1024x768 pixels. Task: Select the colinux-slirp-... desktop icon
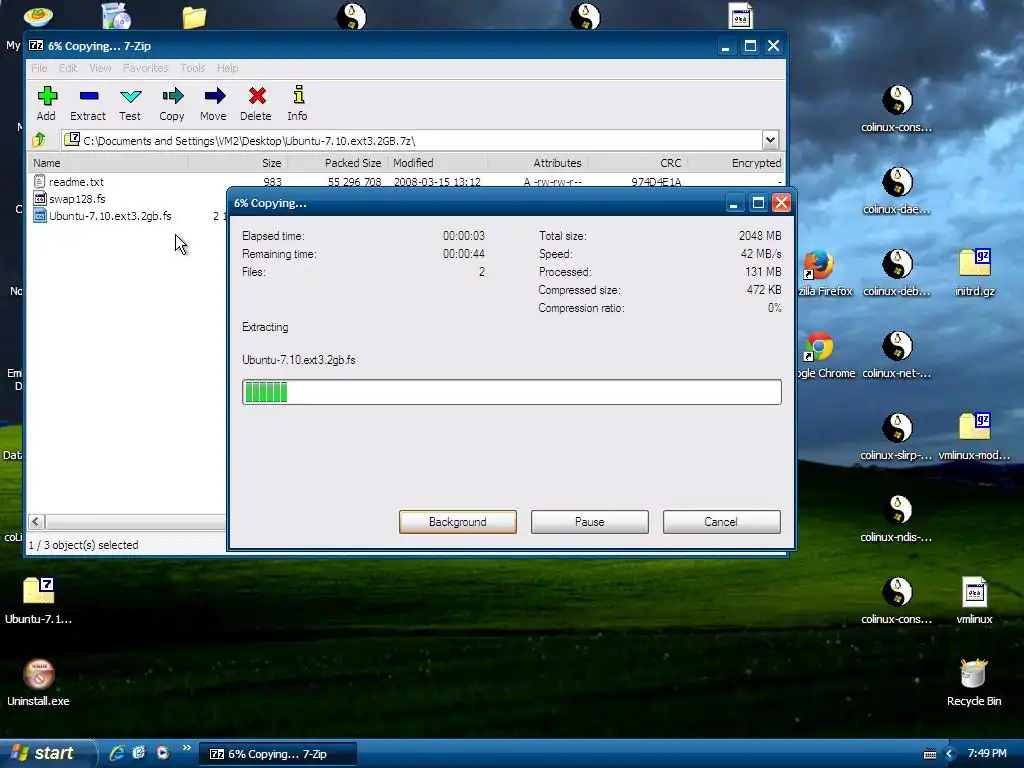coord(896,437)
